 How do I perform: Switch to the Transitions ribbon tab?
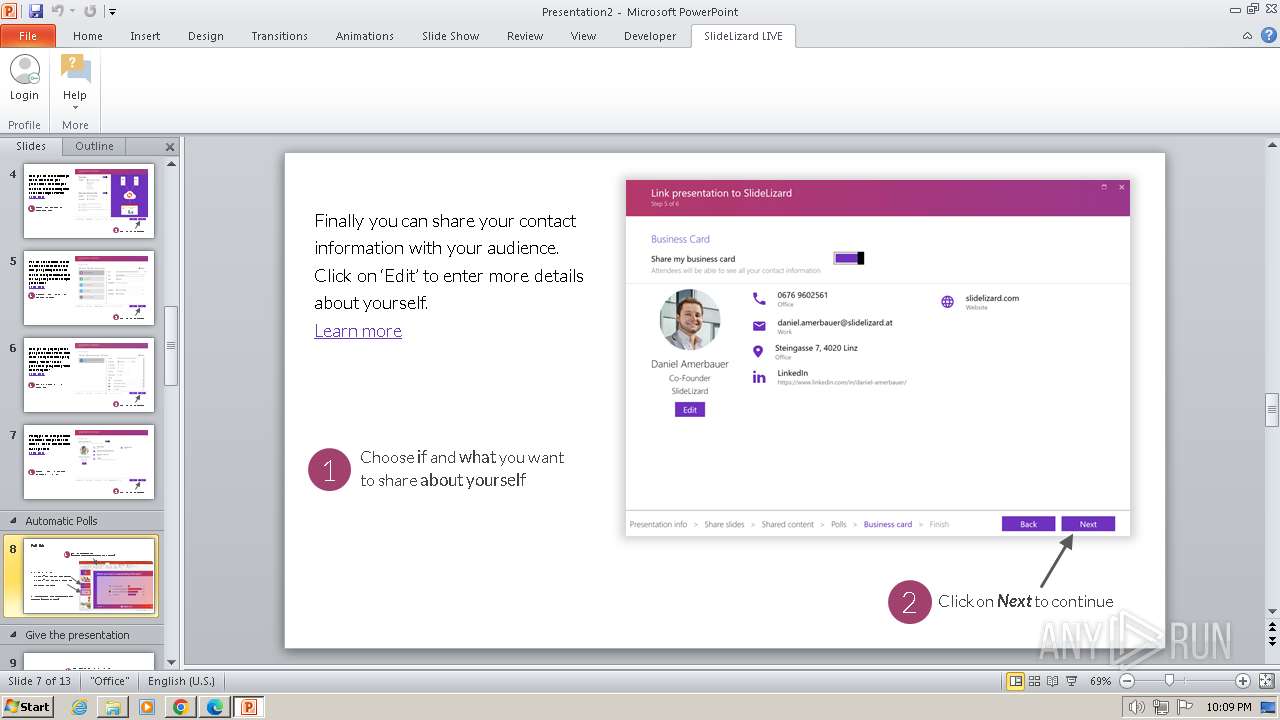[x=279, y=36]
